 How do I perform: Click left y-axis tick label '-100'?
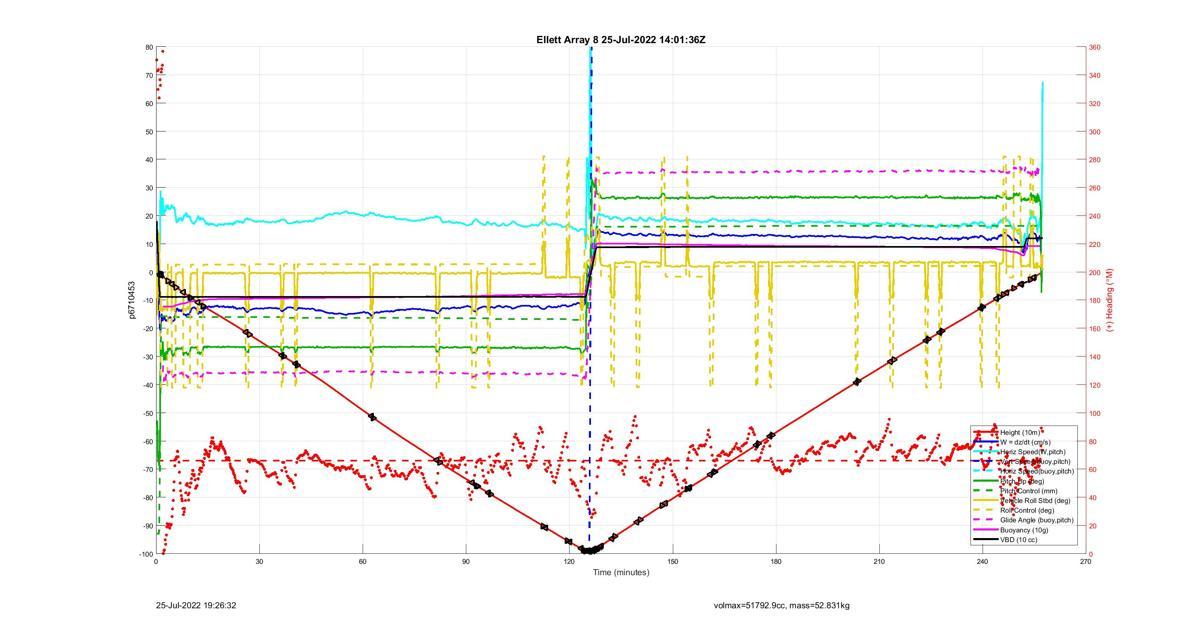coord(146,554)
